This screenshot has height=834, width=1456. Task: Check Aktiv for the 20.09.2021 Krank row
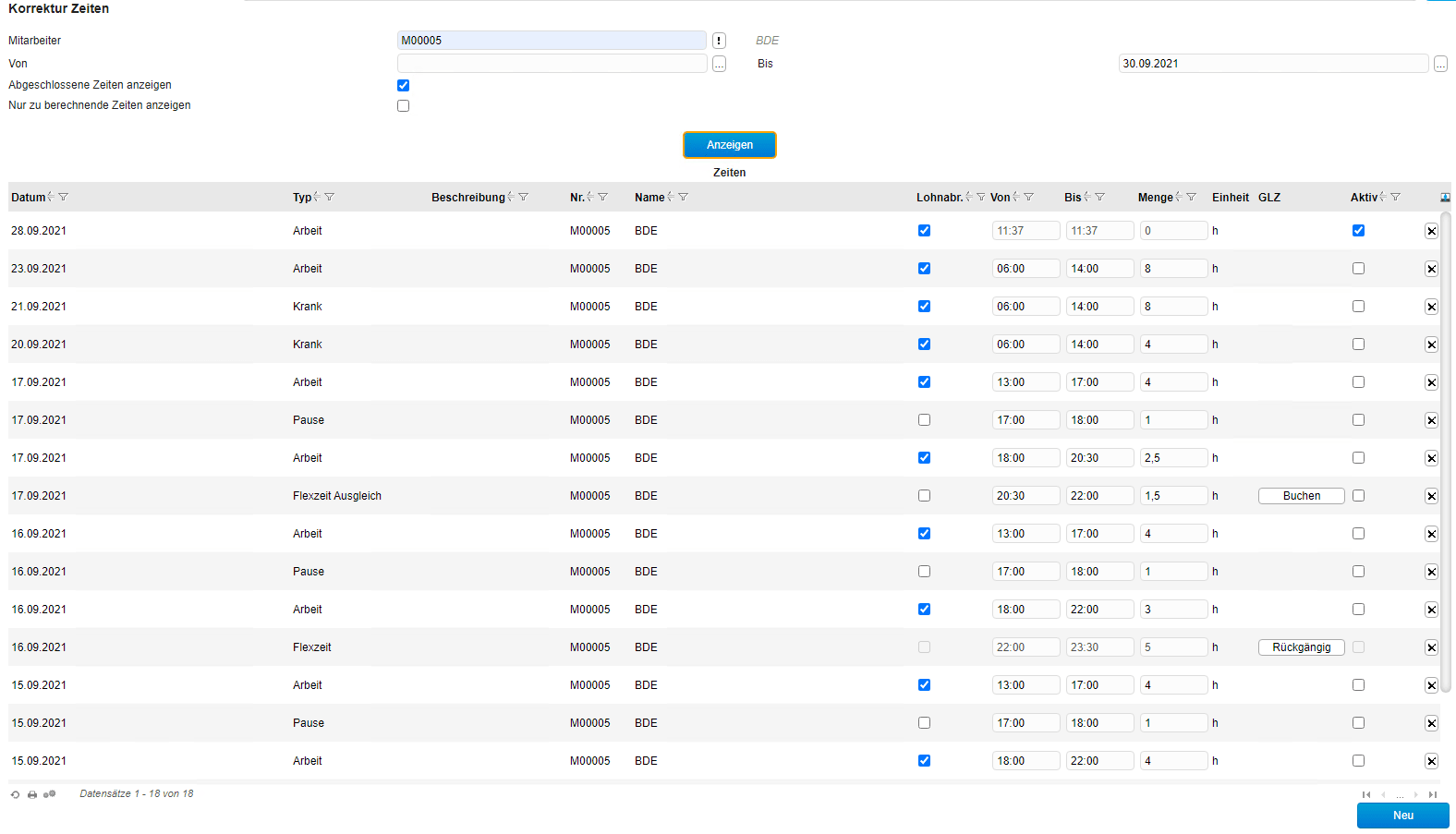point(1358,344)
